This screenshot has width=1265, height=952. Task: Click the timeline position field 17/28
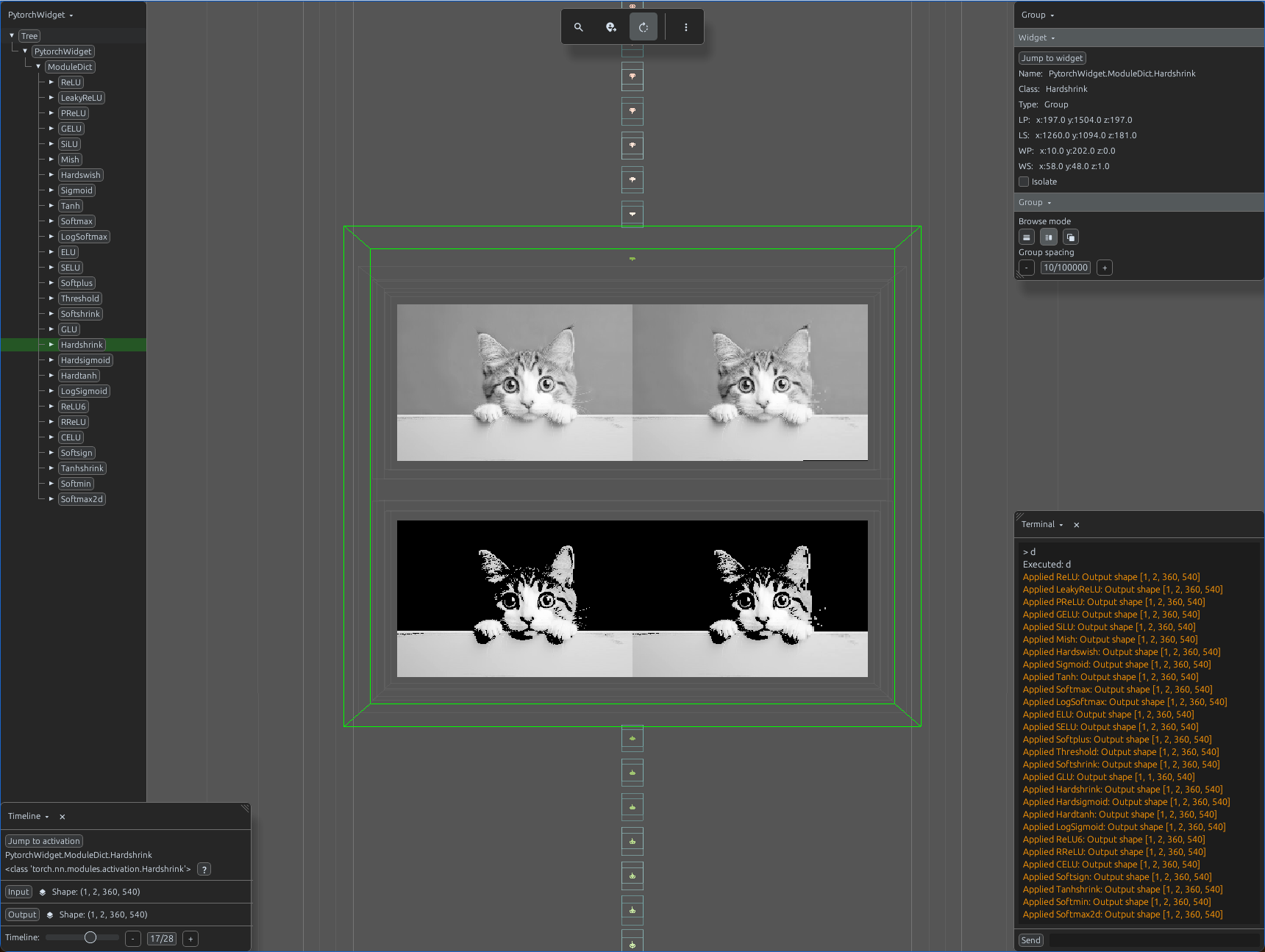[x=162, y=939]
